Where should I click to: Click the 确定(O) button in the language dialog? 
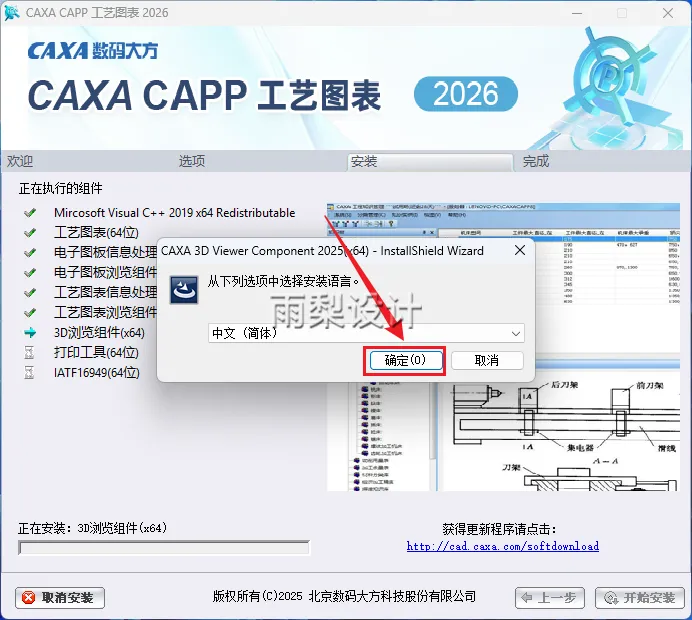point(406,361)
